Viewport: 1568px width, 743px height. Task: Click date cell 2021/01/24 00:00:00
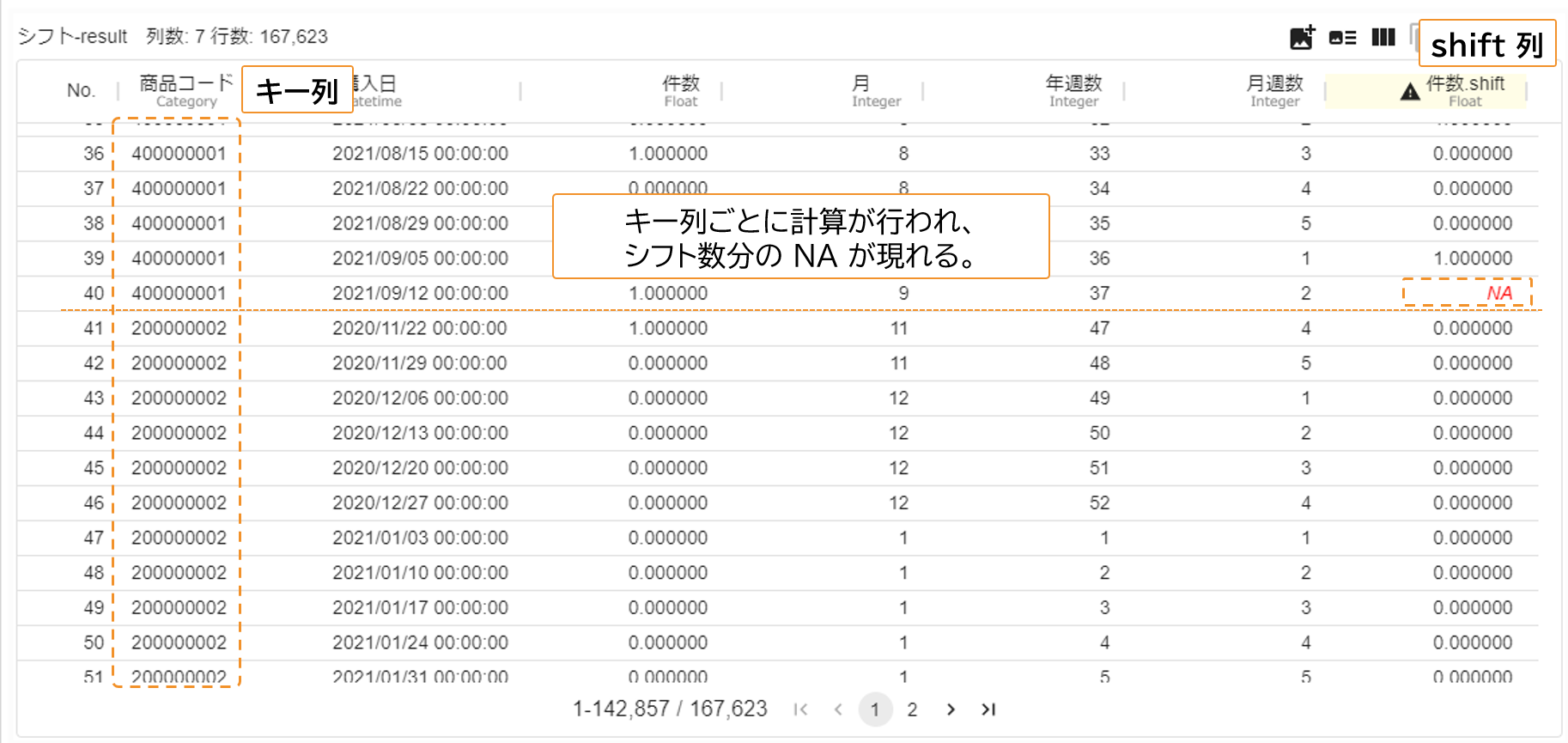coord(420,643)
